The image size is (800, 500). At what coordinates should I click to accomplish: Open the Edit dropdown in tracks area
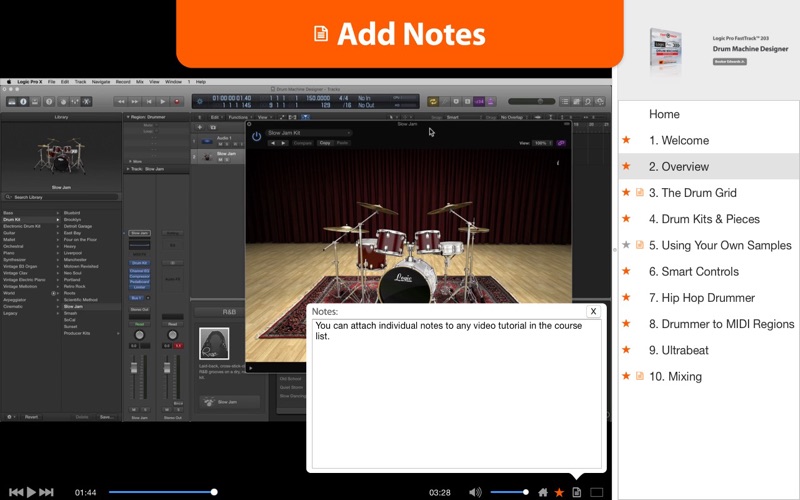pos(216,117)
